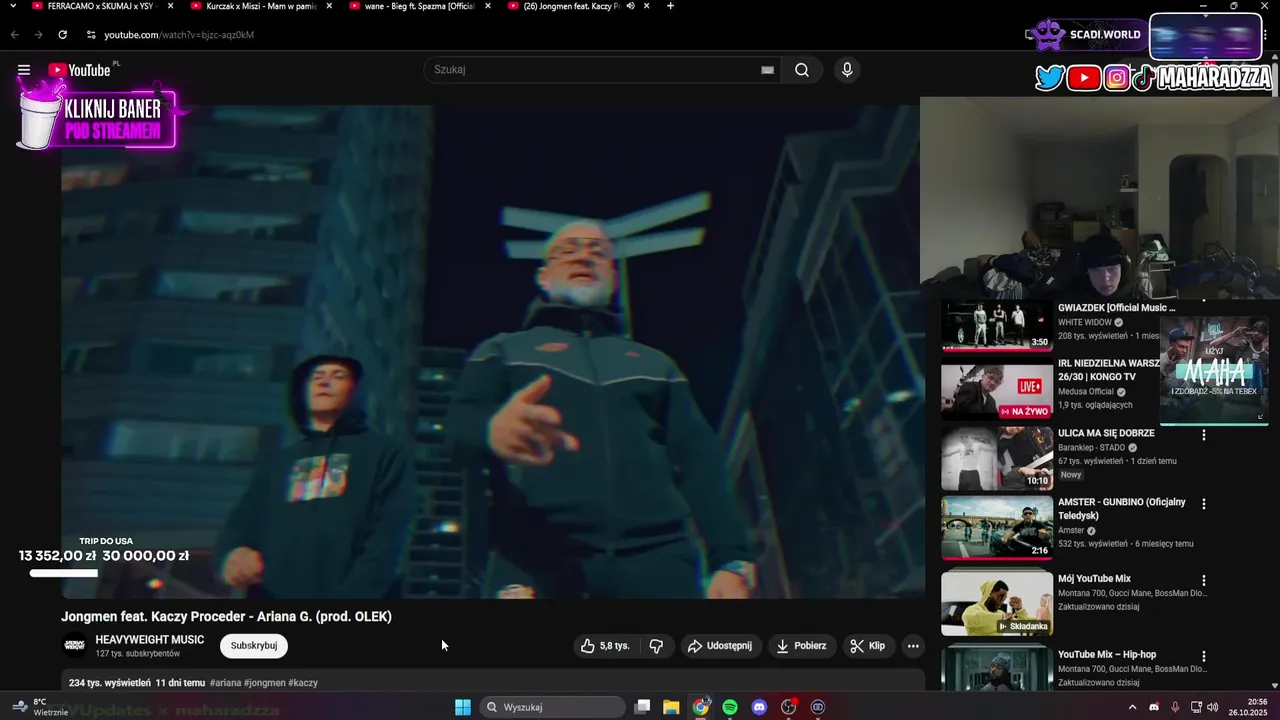This screenshot has height=720, width=1280.
Task: Open volume control from tray speaker icon
Action: coord(1213,707)
